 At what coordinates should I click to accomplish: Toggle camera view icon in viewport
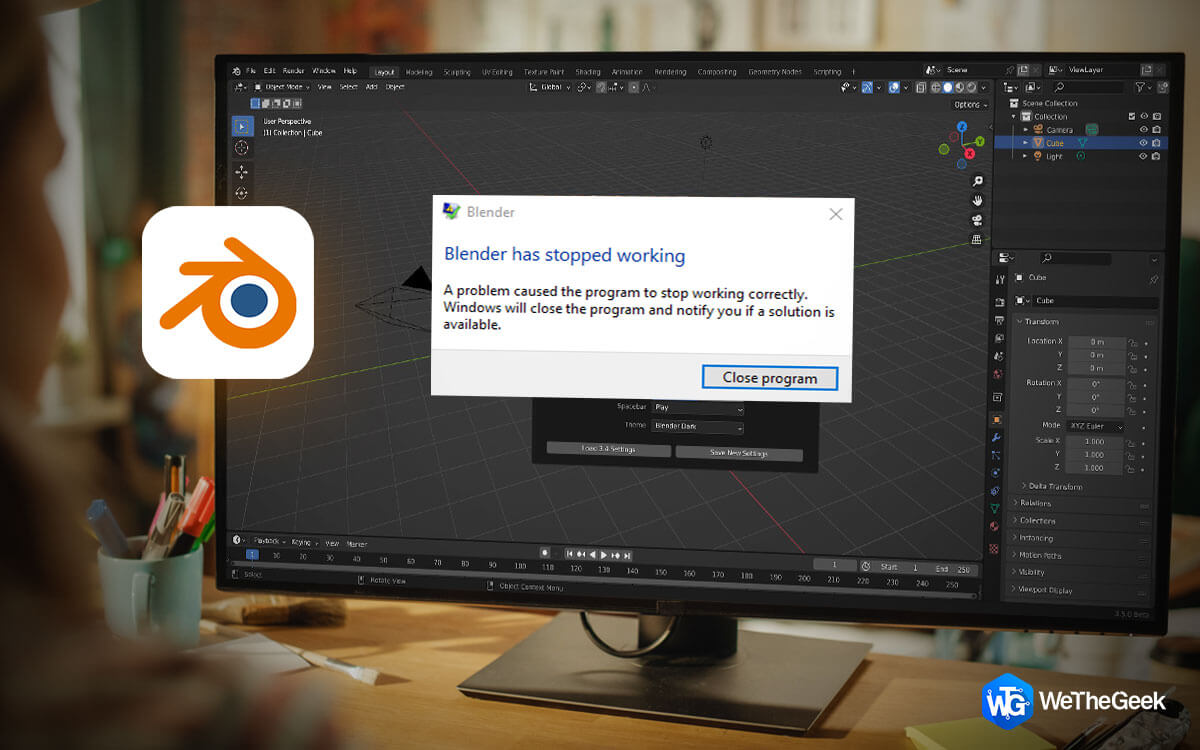click(977, 220)
